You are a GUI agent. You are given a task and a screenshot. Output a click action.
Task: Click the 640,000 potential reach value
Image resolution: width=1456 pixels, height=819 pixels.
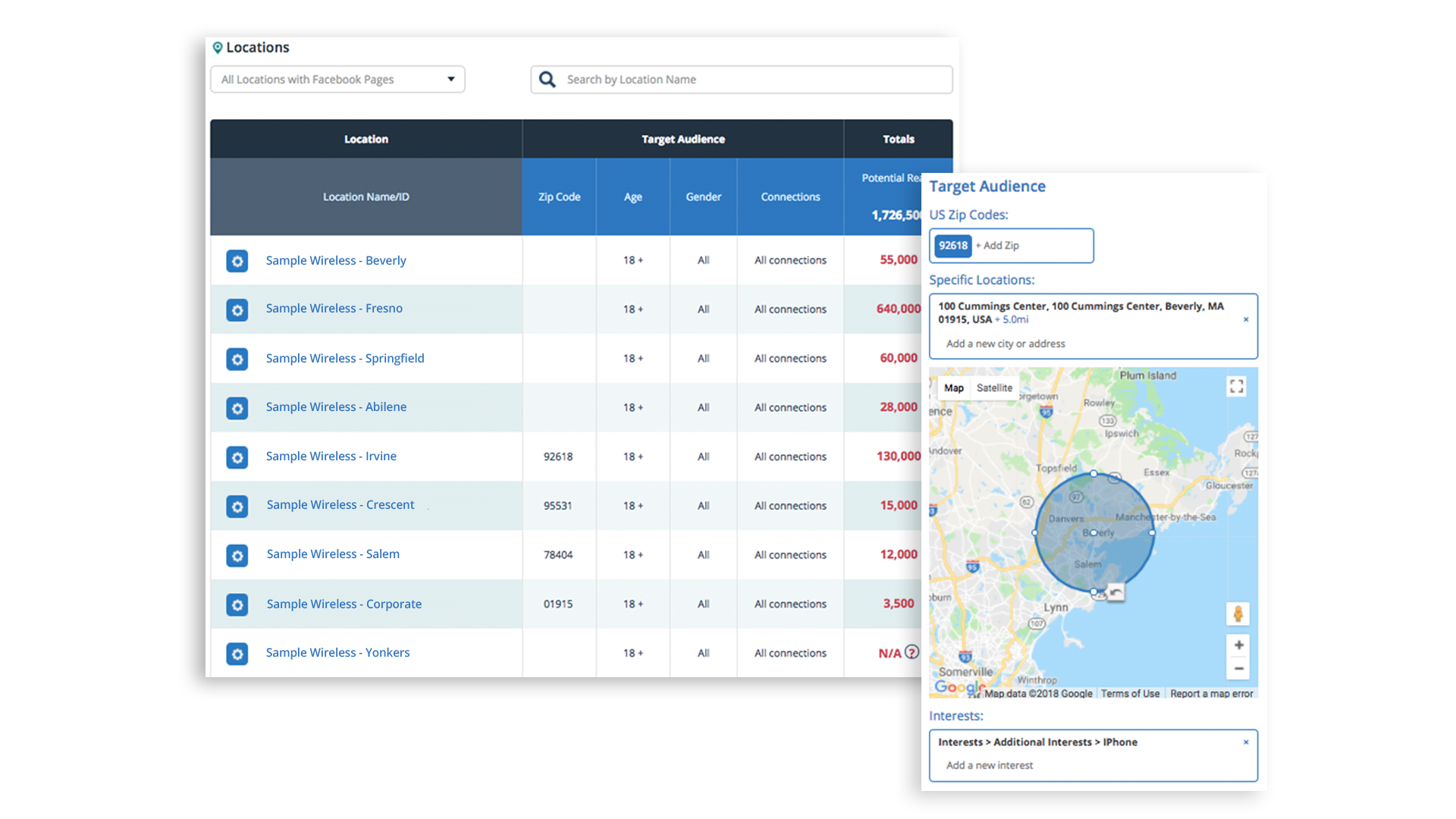(x=899, y=309)
